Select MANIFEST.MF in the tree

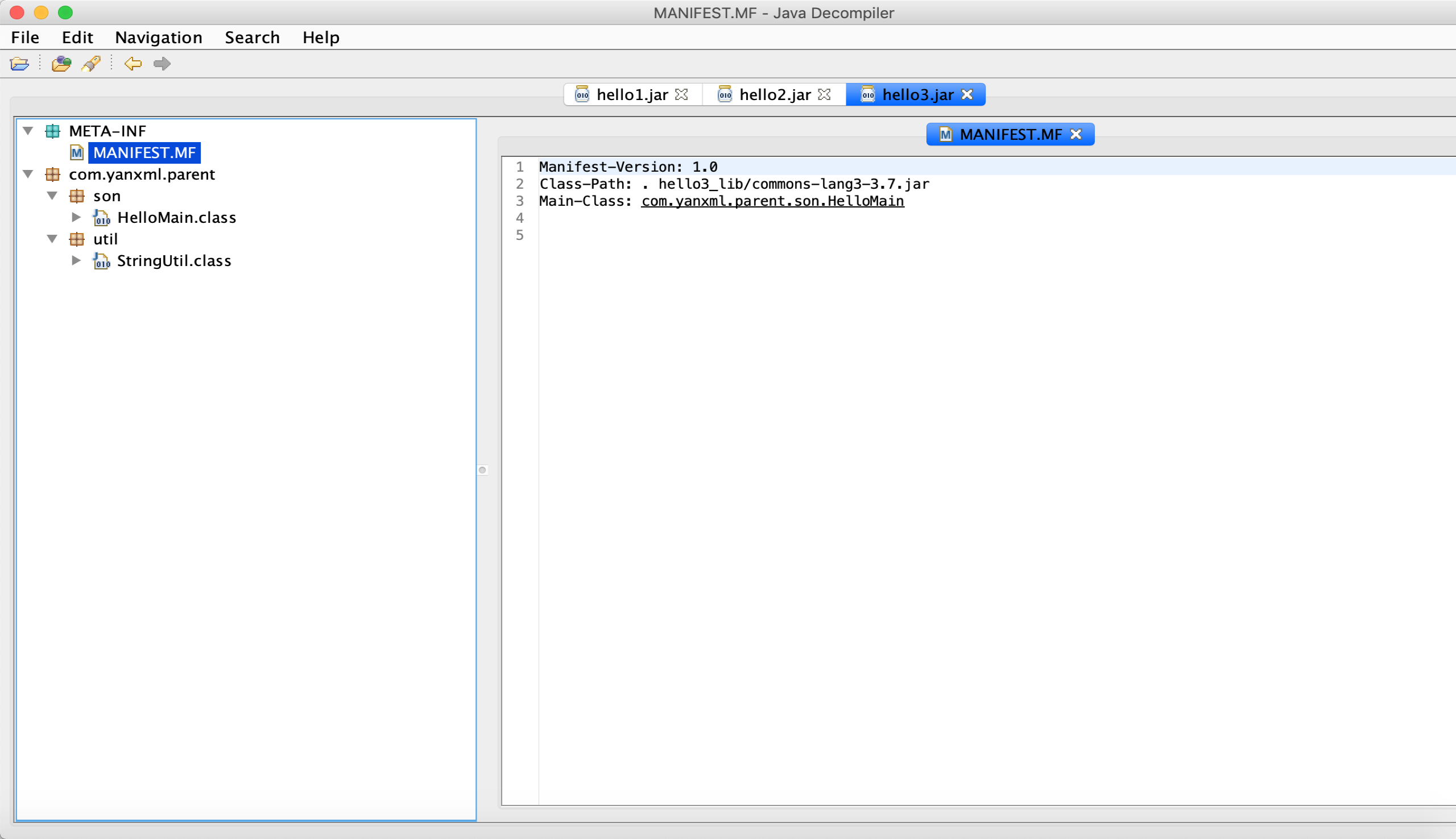[x=144, y=153]
